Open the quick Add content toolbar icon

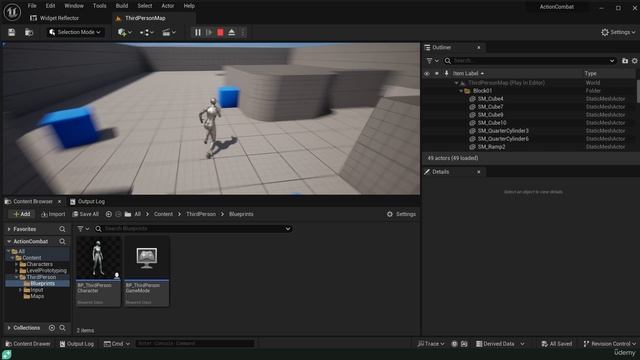point(124,32)
